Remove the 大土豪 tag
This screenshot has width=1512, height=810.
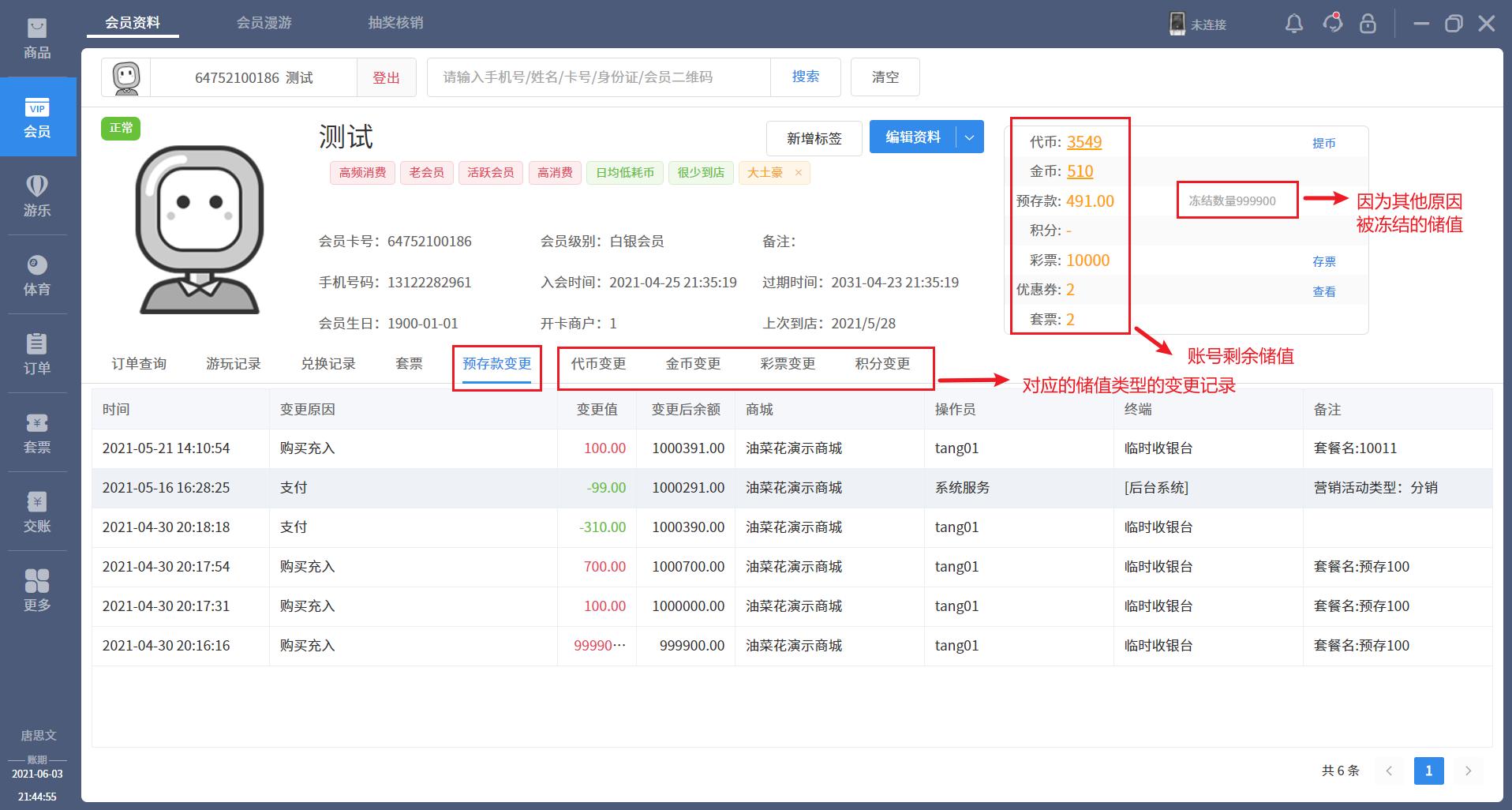point(798,173)
